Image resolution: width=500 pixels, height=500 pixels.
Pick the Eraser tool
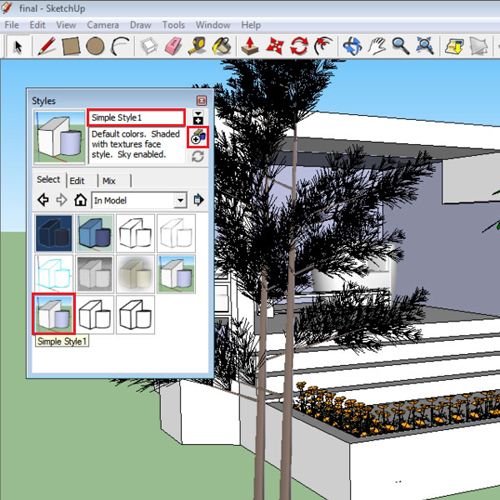point(174,46)
